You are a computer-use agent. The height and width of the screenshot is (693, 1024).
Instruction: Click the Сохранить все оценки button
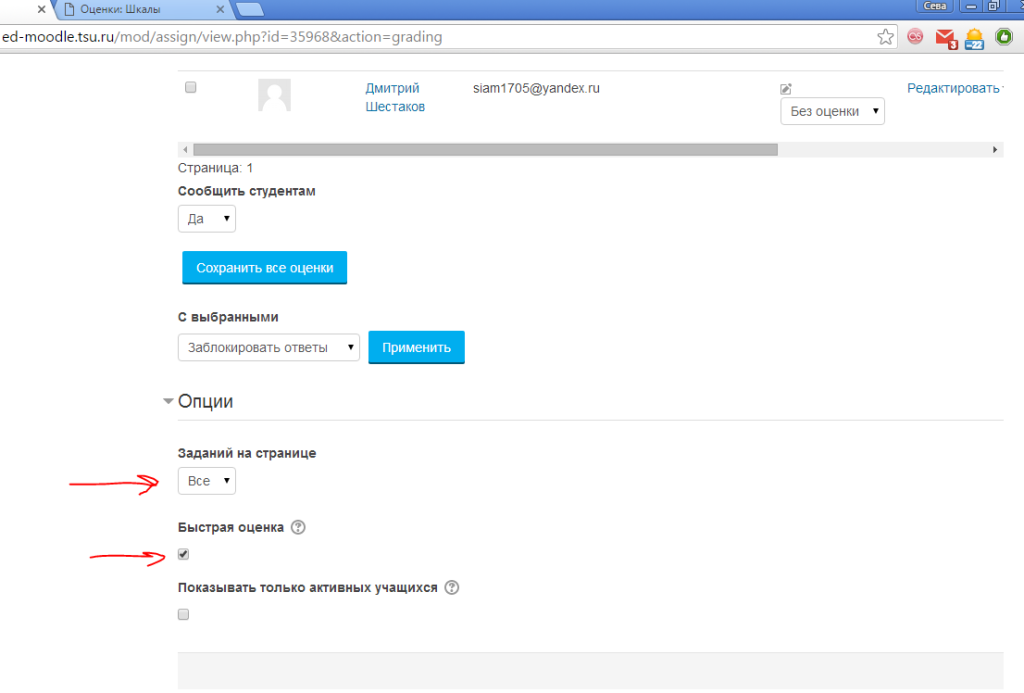[264, 268]
